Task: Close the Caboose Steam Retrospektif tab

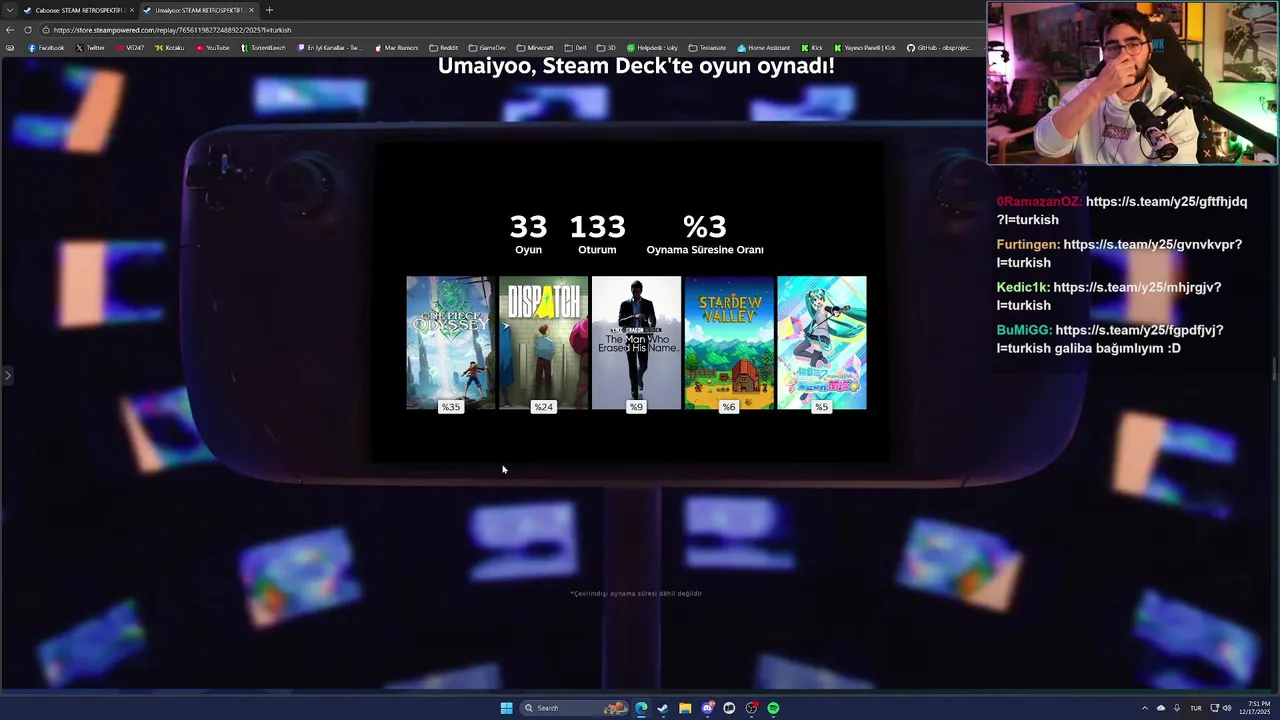Action: 131,10
